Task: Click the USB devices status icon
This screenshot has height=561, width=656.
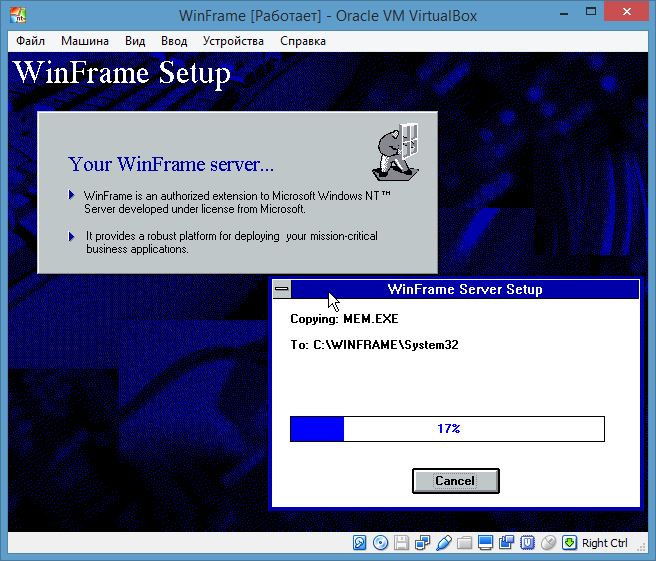Action: (443, 543)
